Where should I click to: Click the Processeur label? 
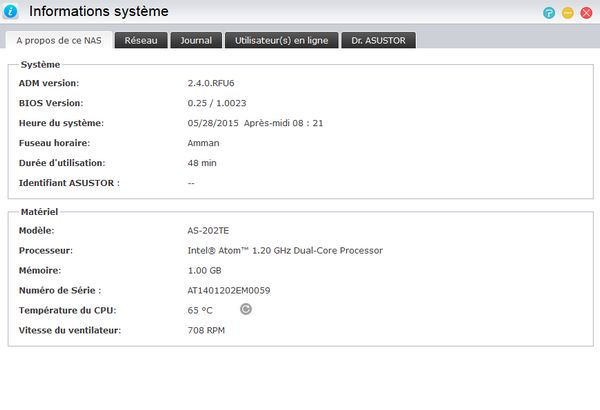[x=46, y=250]
